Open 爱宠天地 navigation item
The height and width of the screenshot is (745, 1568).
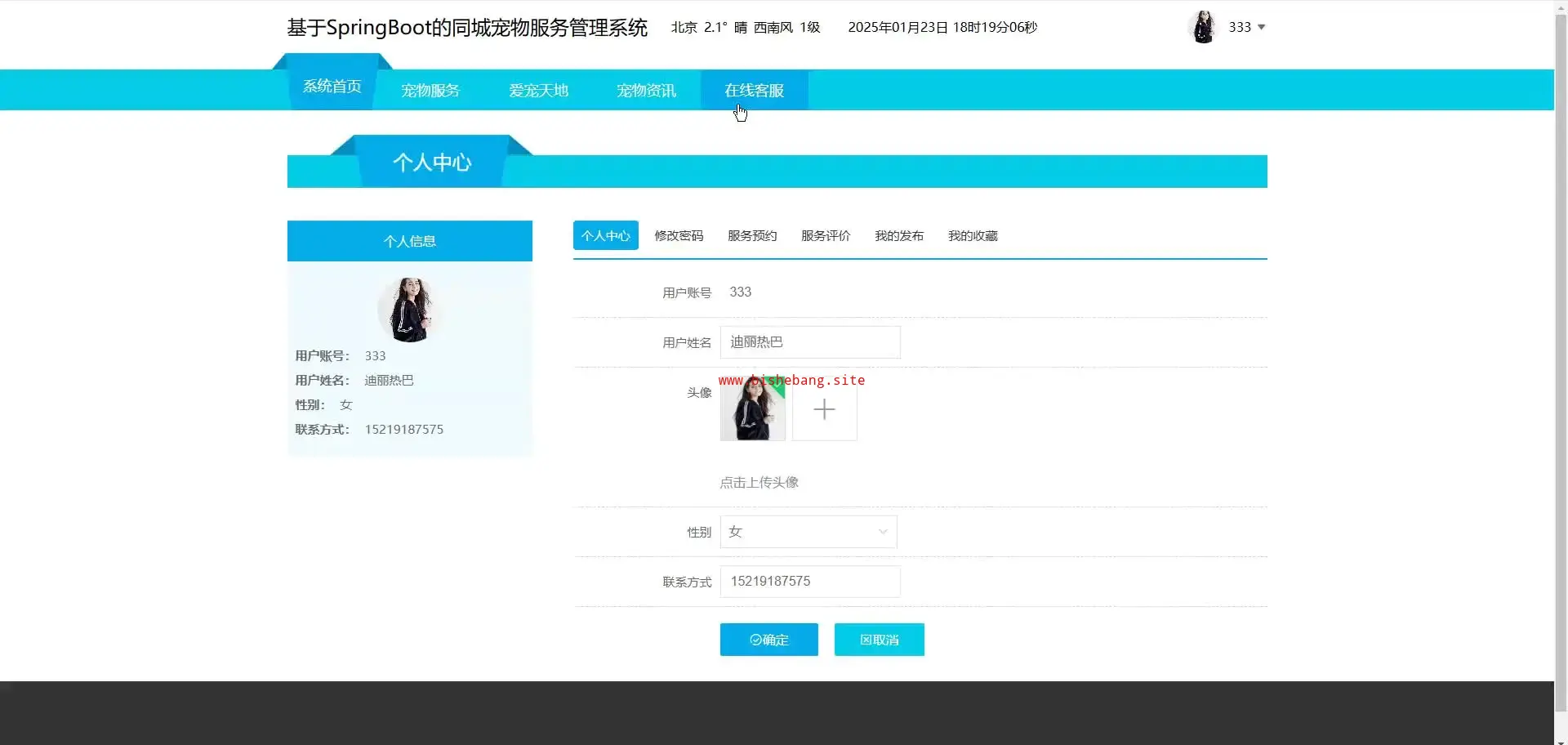click(x=538, y=91)
